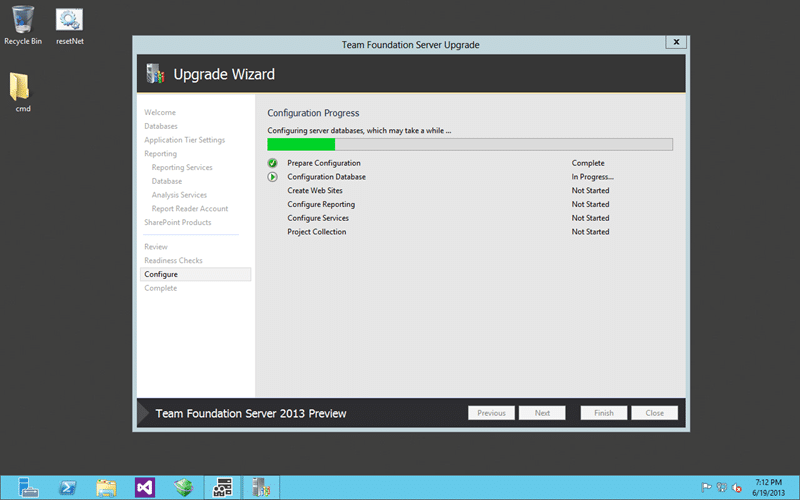Click Not Started status for Configure Reporting
Screen dimensions: 800x500
(590, 205)
